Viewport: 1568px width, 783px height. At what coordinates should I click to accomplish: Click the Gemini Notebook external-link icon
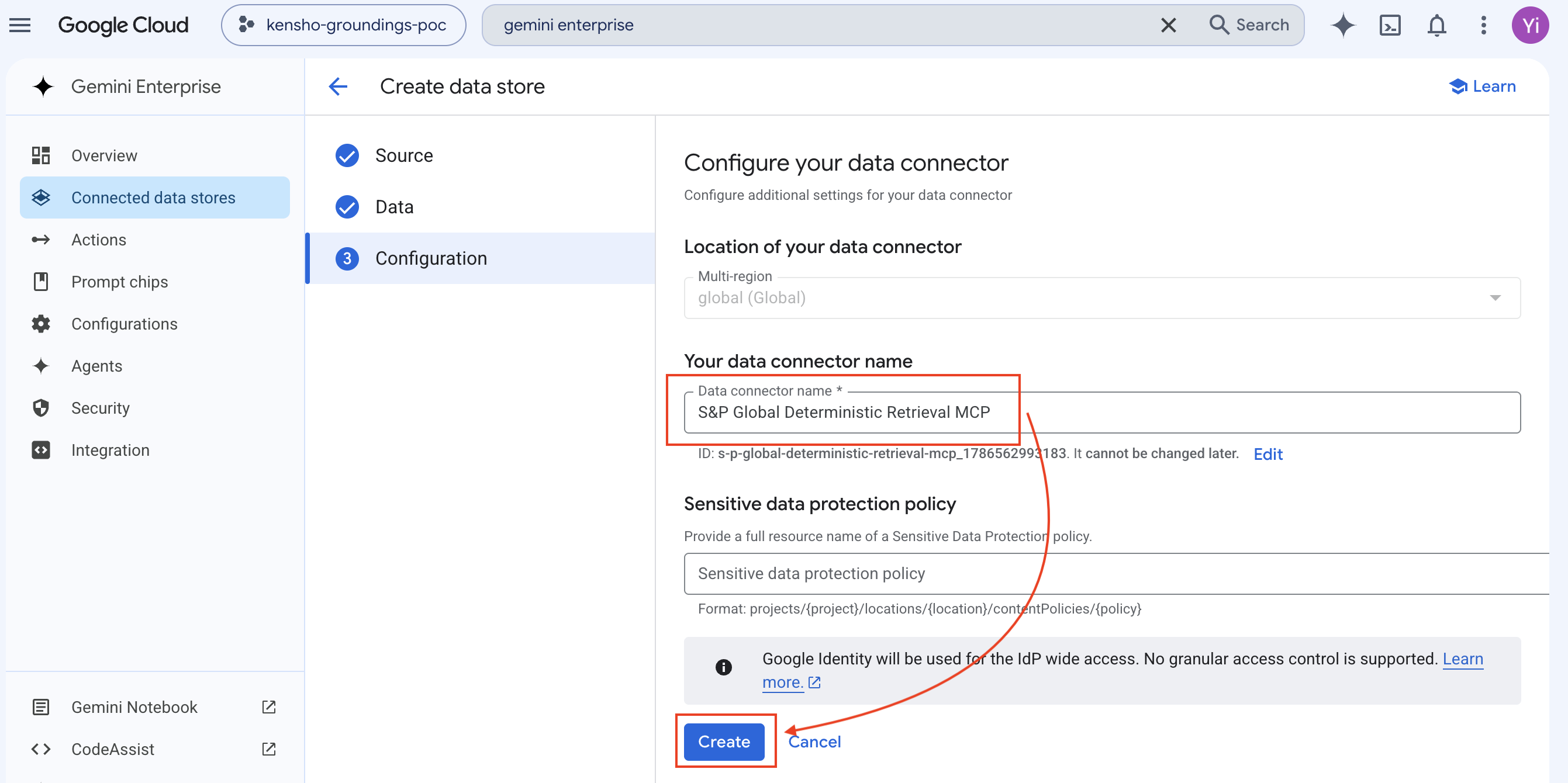(268, 706)
